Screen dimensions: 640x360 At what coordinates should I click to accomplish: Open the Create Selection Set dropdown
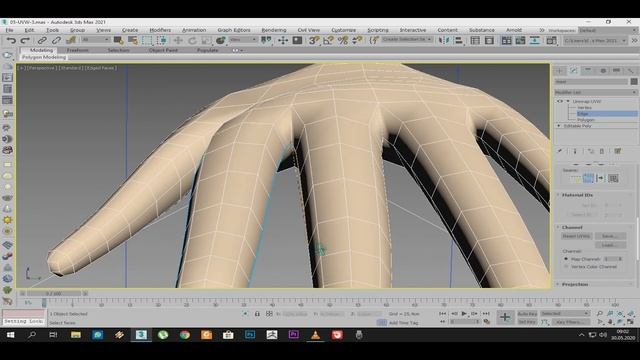coord(407,39)
